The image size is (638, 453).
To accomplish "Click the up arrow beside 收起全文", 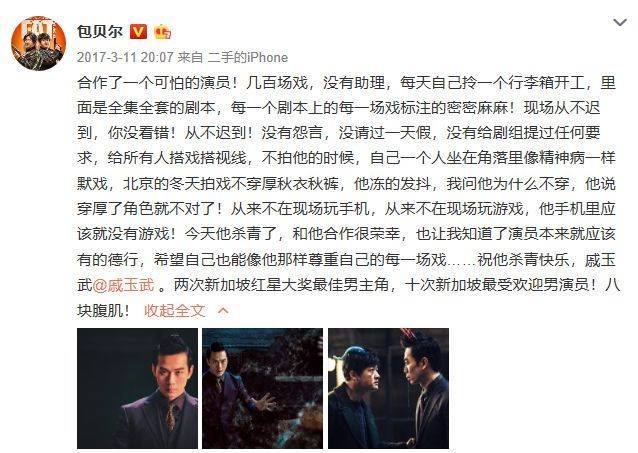I will click(x=223, y=311).
